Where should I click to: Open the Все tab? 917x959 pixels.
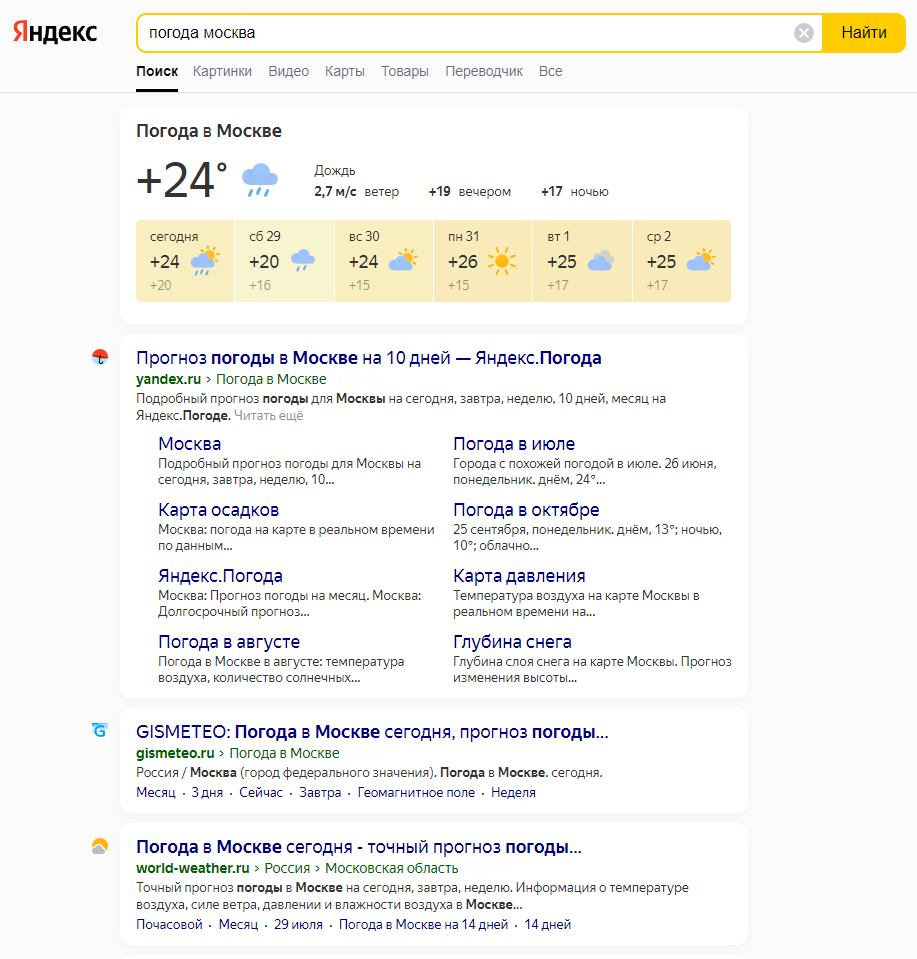551,71
